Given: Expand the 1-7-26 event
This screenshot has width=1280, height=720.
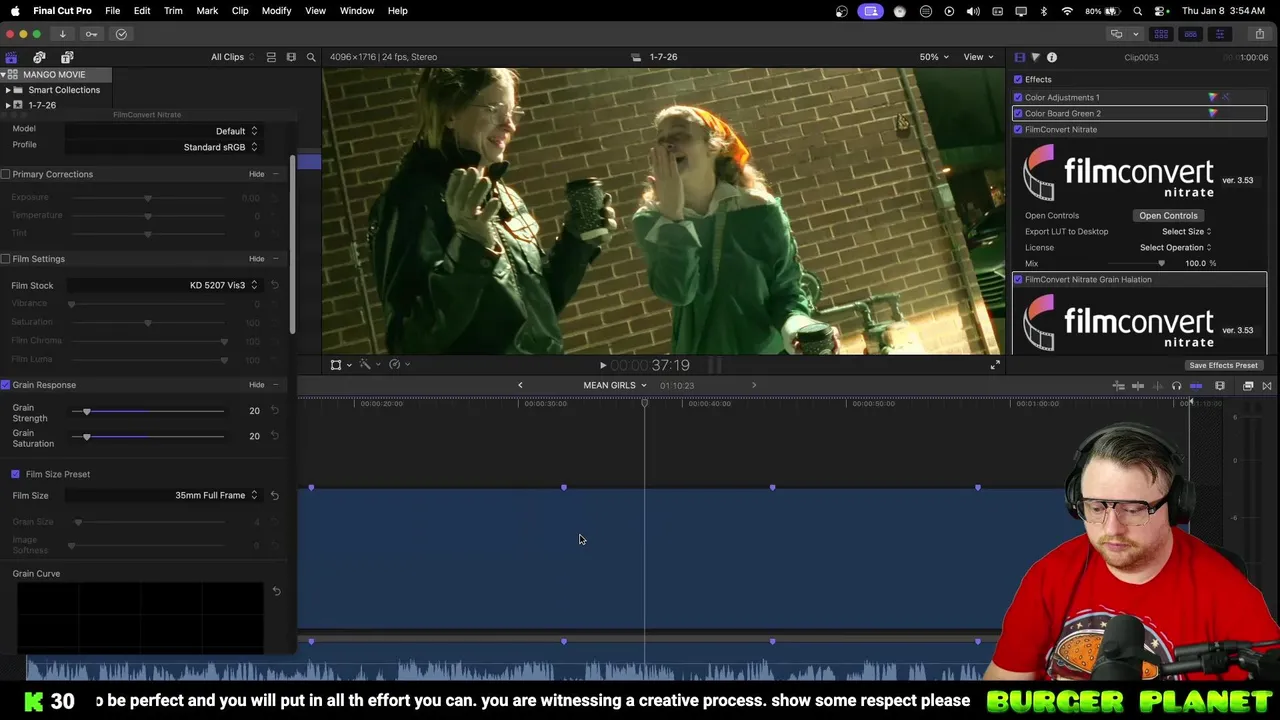Looking at the screenshot, I should point(8,105).
